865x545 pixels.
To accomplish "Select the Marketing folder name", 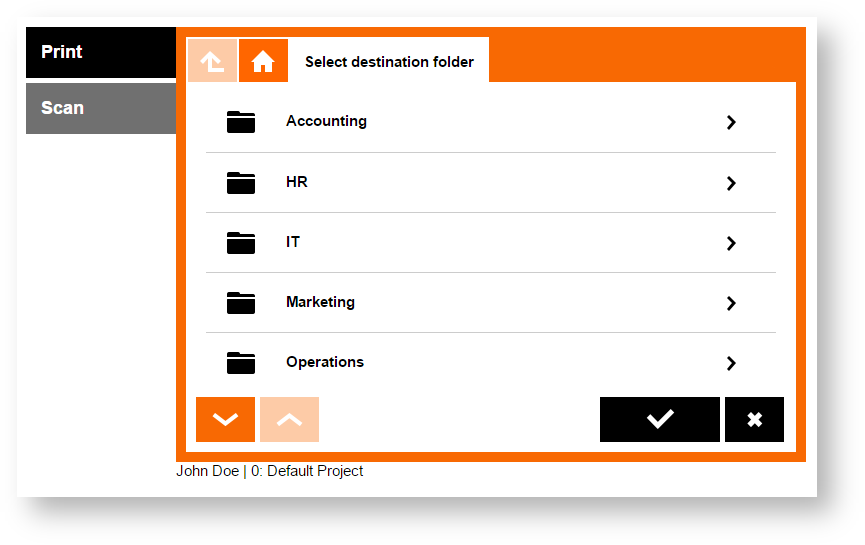I will coord(320,302).
